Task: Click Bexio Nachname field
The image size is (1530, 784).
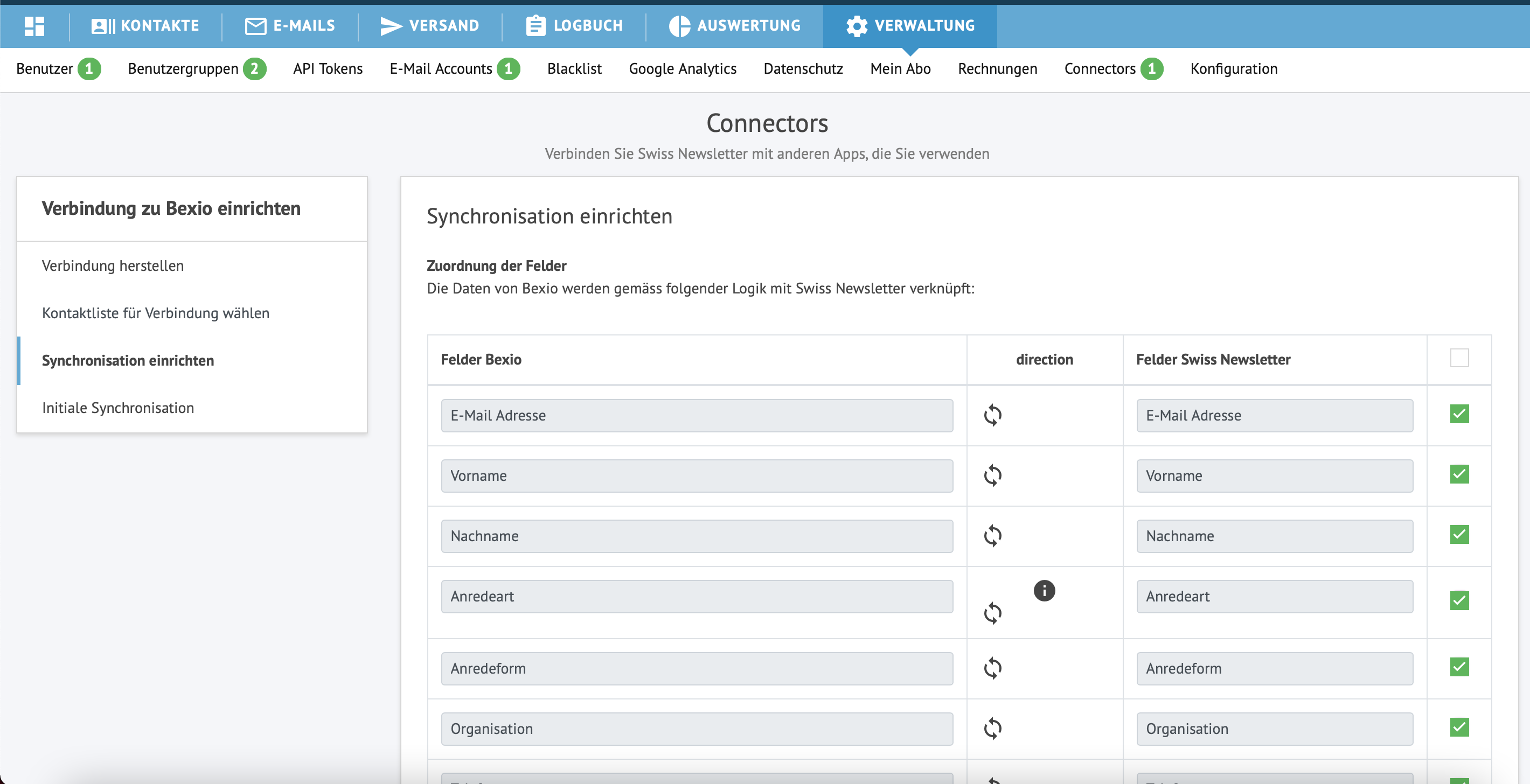Action: click(697, 536)
